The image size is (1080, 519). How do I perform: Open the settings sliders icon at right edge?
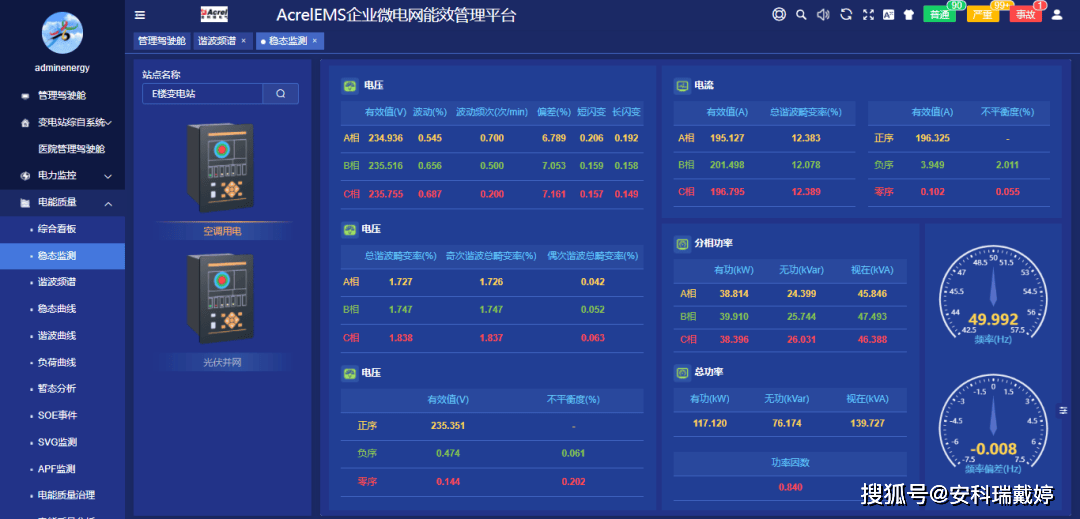[x=1064, y=410]
